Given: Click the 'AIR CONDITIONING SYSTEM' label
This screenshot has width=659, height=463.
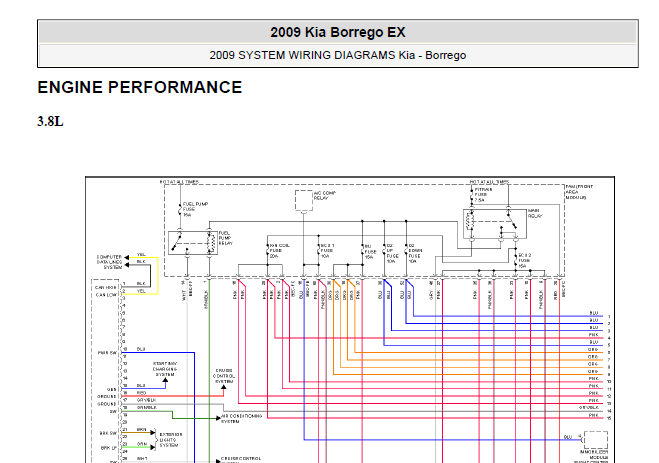Looking at the screenshot, I should (x=242, y=418).
